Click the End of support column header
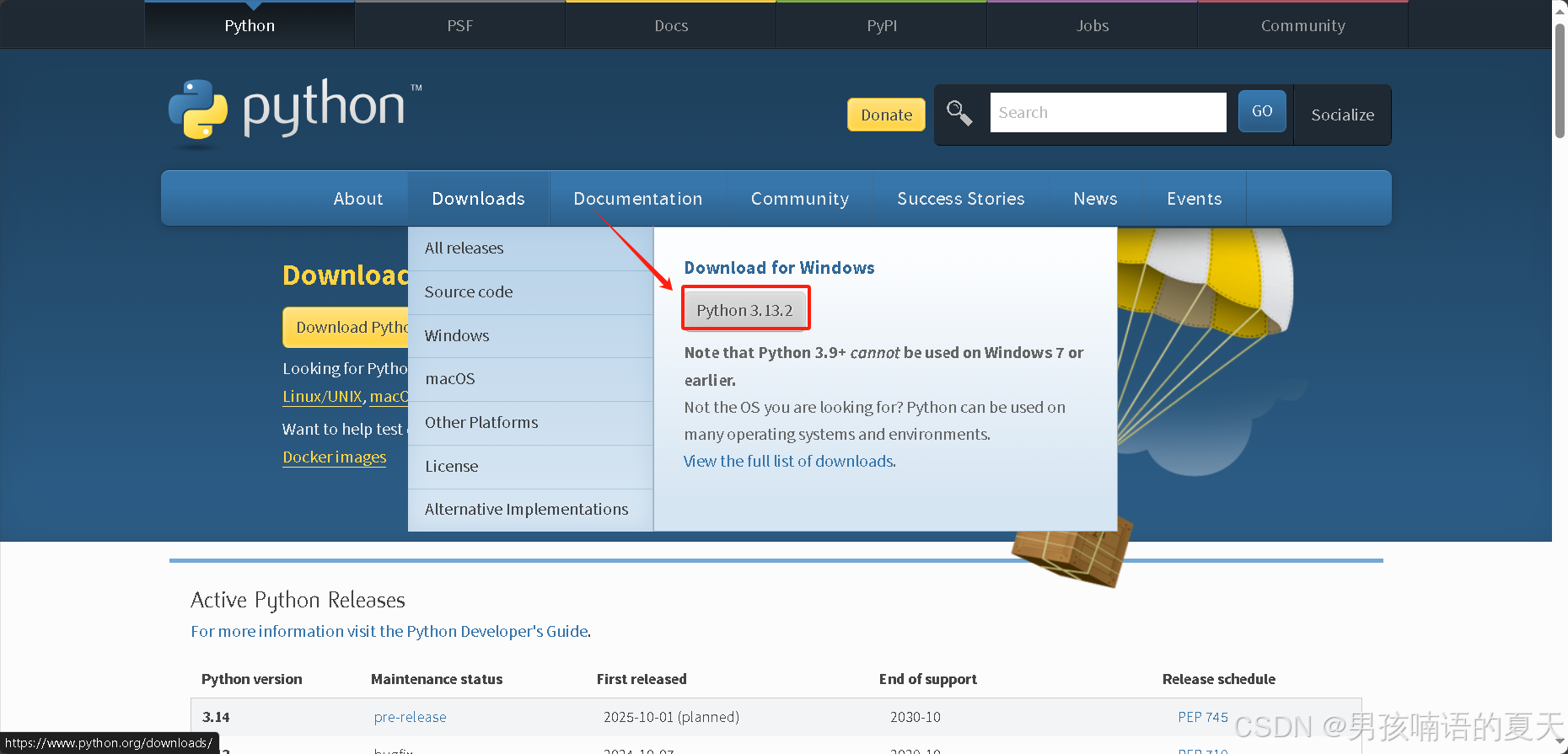Viewport: 1568px width, 754px height. pos(928,680)
